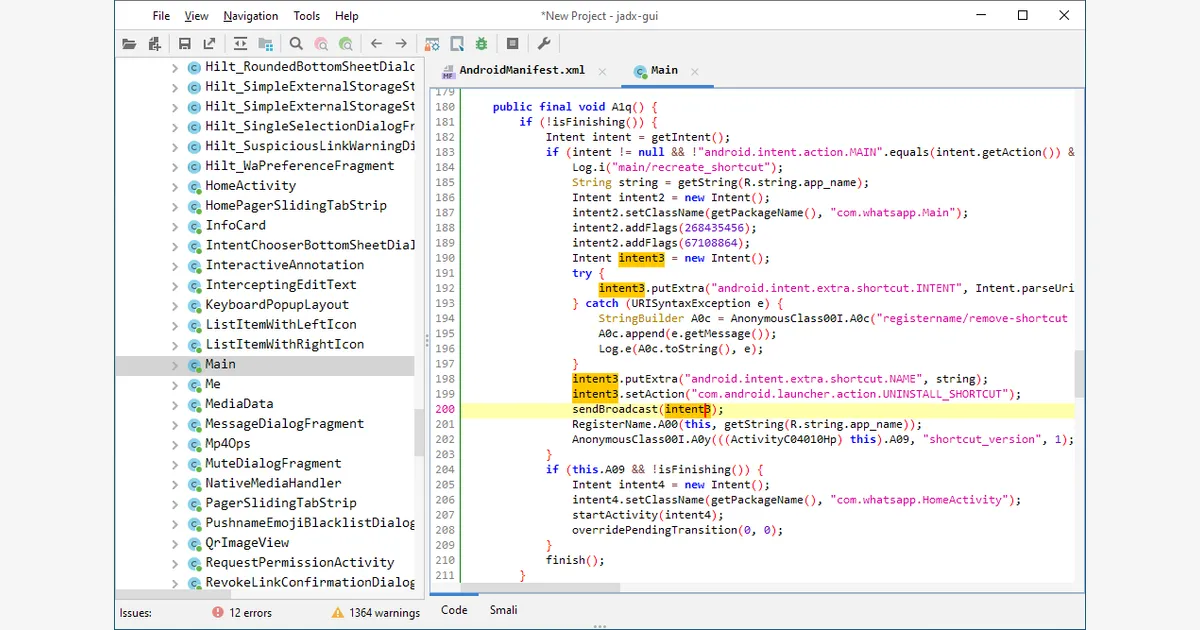The height and width of the screenshot is (630, 1200).
Task: Click the 1364 warnings status indicator
Action: [376, 612]
